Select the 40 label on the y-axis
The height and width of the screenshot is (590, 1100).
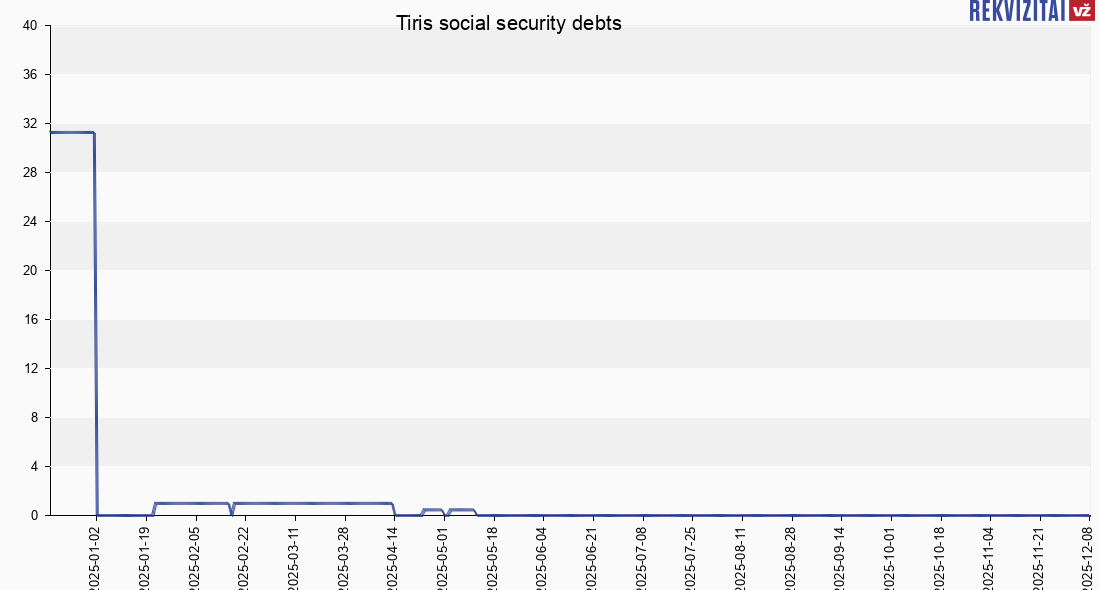coord(30,26)
